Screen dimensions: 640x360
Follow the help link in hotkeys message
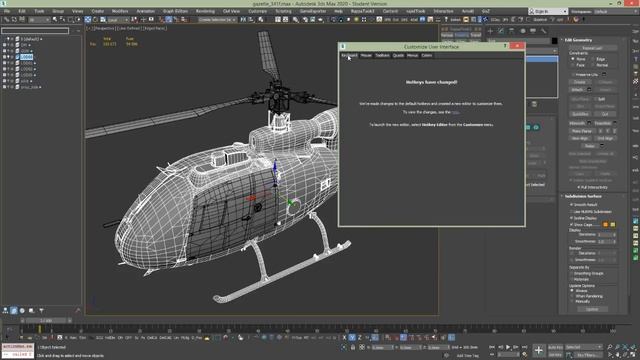[455, 112]
